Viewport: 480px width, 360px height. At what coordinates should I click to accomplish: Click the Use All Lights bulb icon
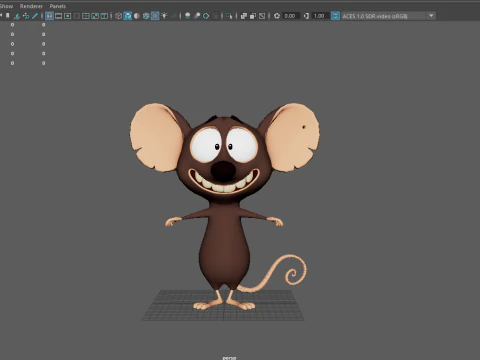tap(164, 16)
